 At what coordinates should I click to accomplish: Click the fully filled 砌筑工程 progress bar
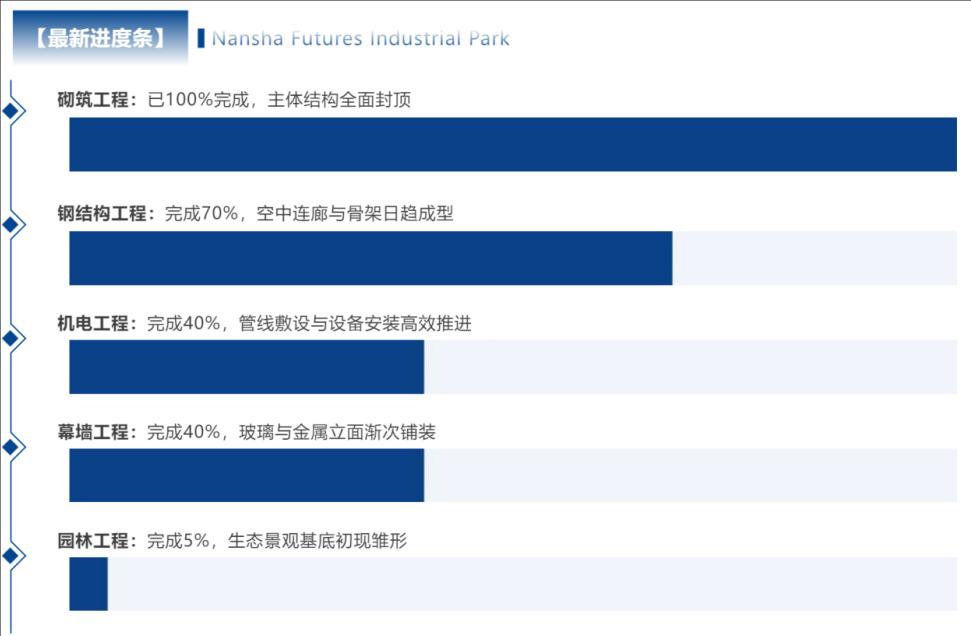[x=512, y=144]
